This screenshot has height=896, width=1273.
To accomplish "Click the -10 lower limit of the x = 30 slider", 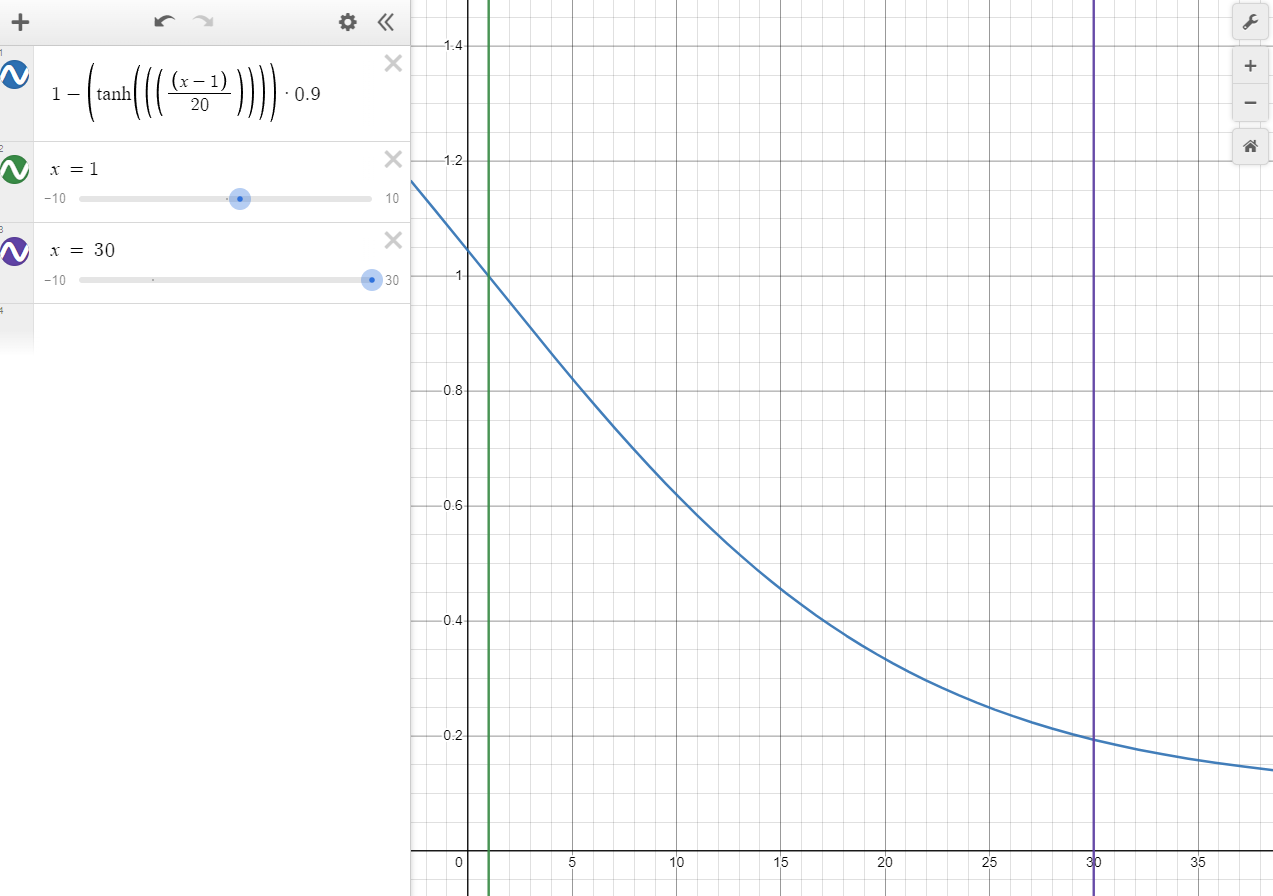I will coord(55,280).
